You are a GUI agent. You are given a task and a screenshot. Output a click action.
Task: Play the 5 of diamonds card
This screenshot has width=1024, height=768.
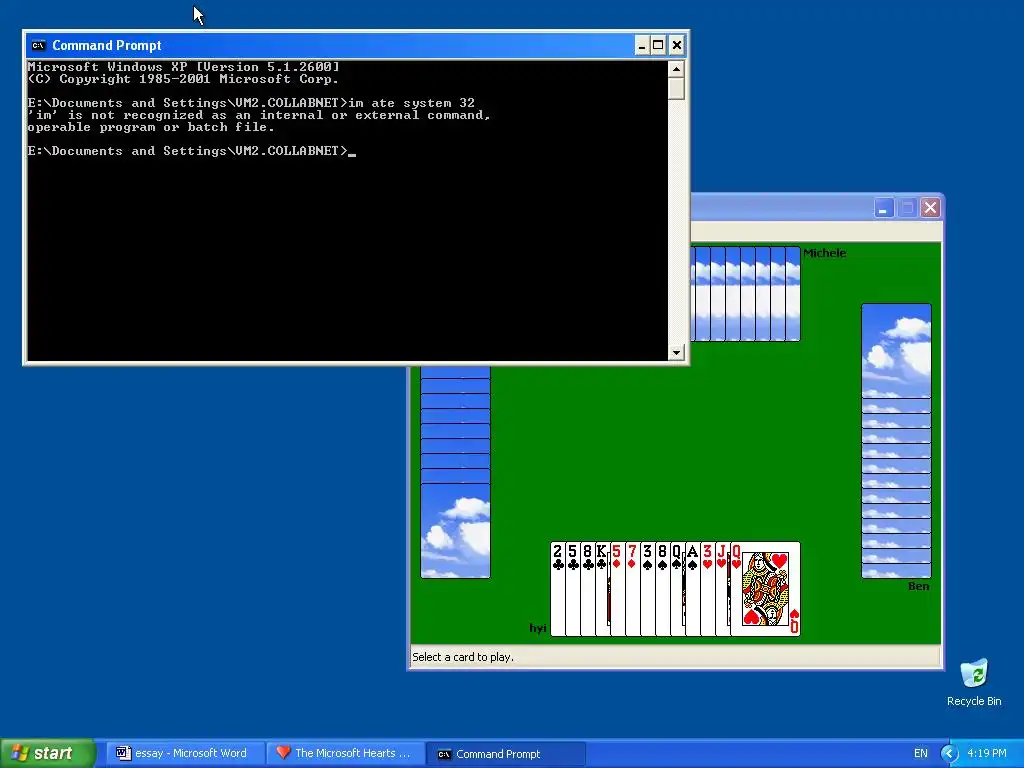(x=617, y=588)
